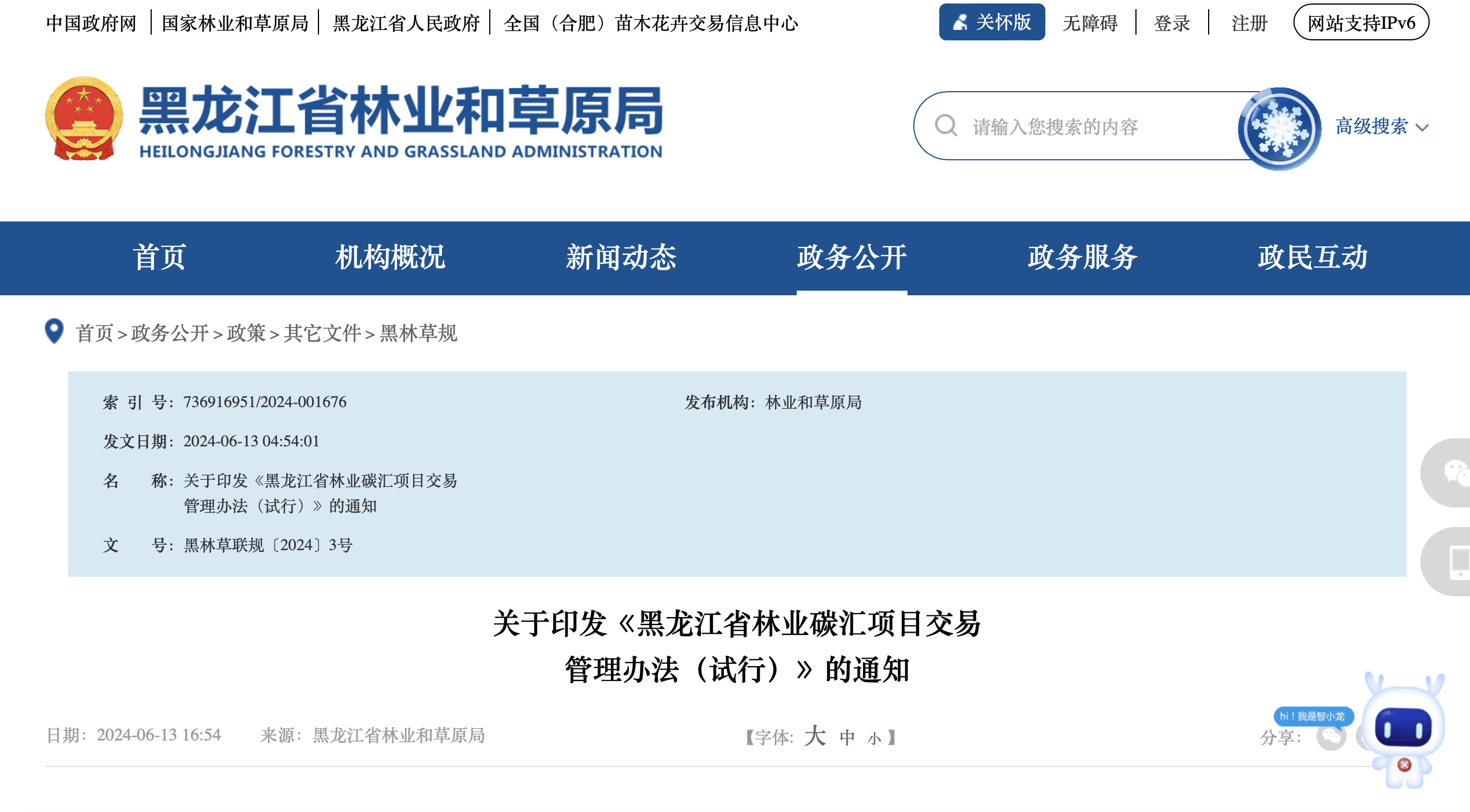This screenshot has height=812, width=1470.
Task: Click document number 黑林草联规〔2024〕3号
Action: pyautogui.click(x=268, y=545)
